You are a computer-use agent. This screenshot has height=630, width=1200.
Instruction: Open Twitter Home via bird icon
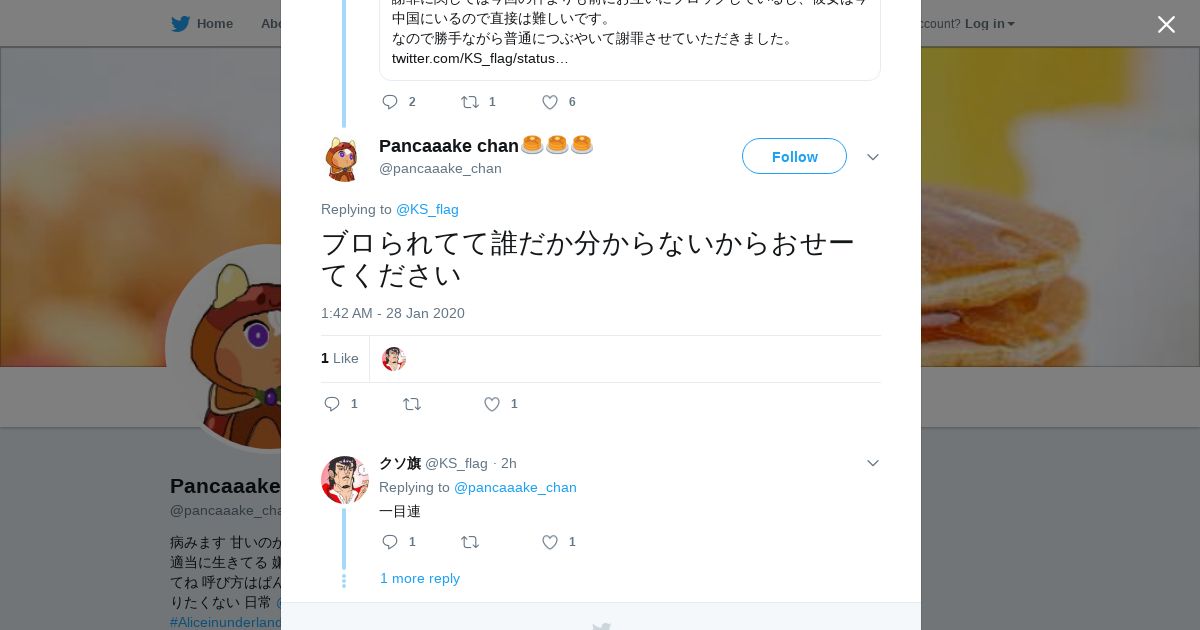(181, 23)
